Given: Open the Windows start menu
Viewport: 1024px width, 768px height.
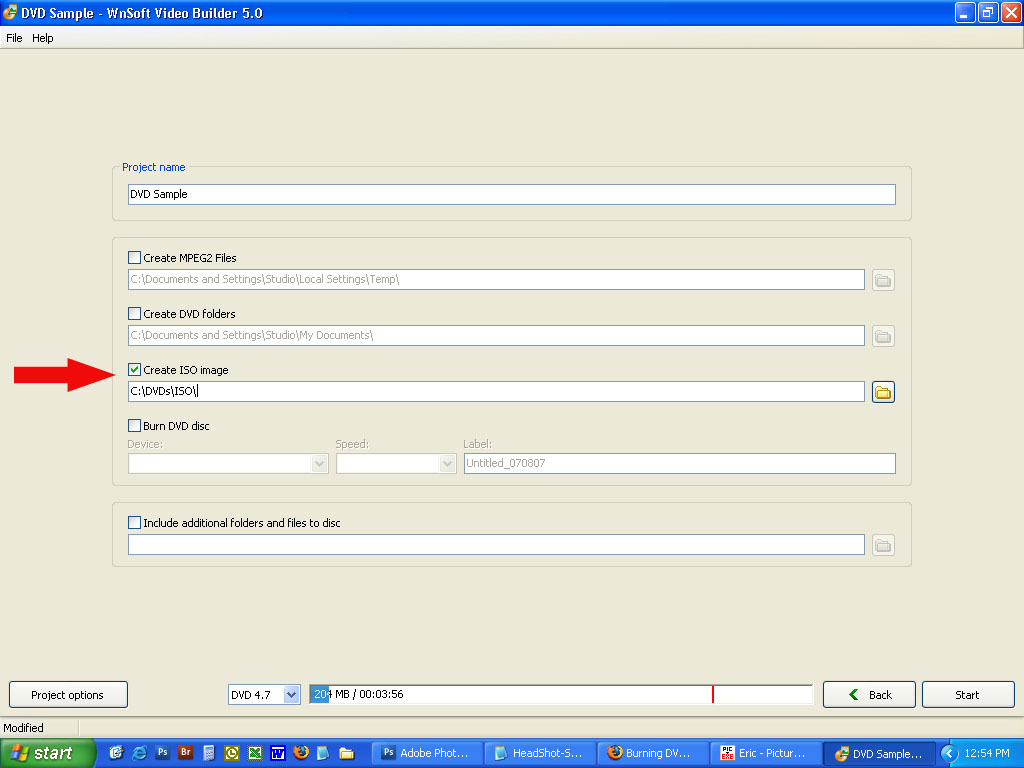Looking at the screenshot, I should tap(47, 753).
